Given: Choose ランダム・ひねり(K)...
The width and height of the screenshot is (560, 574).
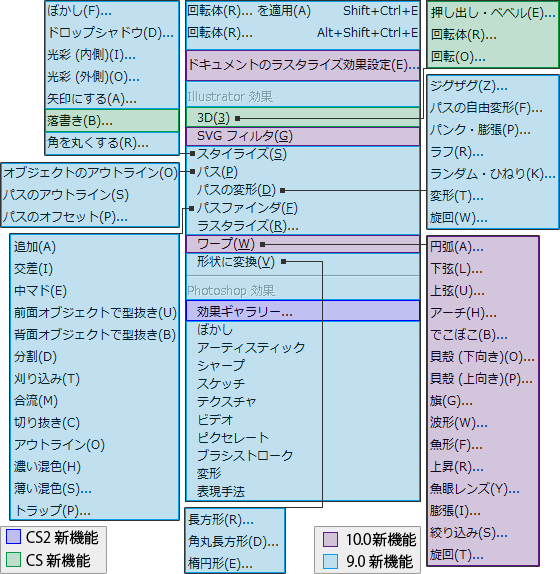Looking at the screenshot, I should (x=493, y=174).
